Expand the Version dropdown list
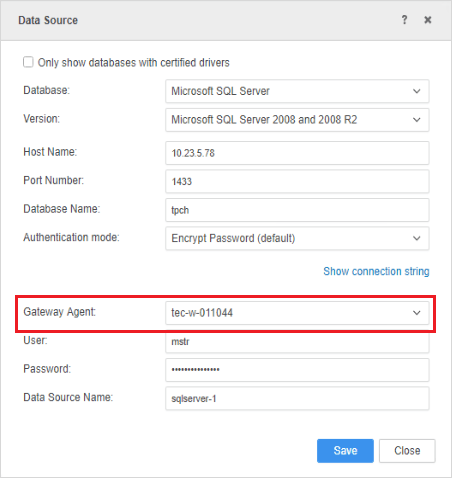Image resolution: width=452 pixels, height=478 pixels. tap(297, 120)
